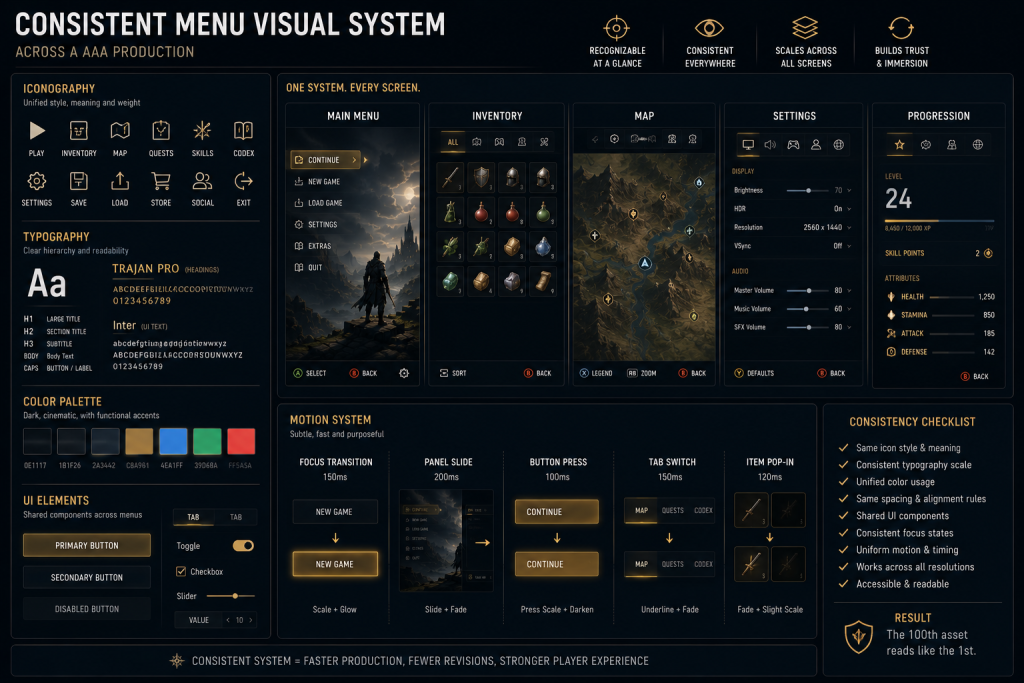Click Back in the Progression panel

[x=974, y=376]
